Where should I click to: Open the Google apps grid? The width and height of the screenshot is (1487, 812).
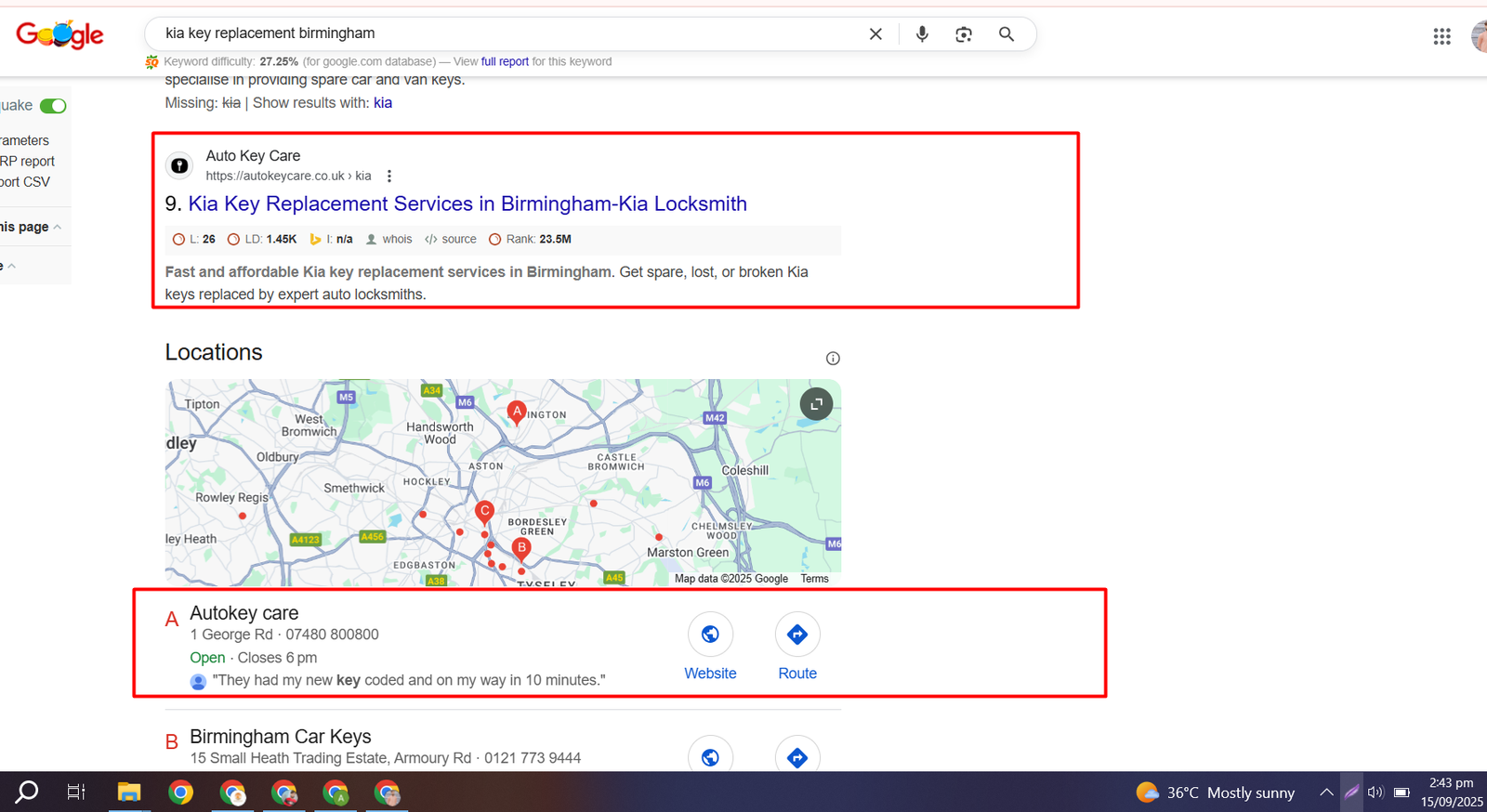point(1441,36)
